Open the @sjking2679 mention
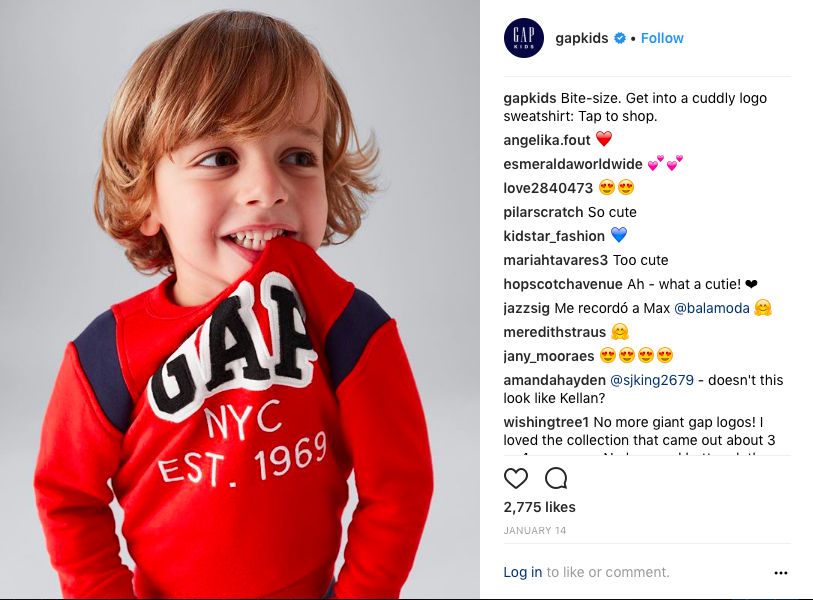 pyautogui.click(x=652, y=380)
